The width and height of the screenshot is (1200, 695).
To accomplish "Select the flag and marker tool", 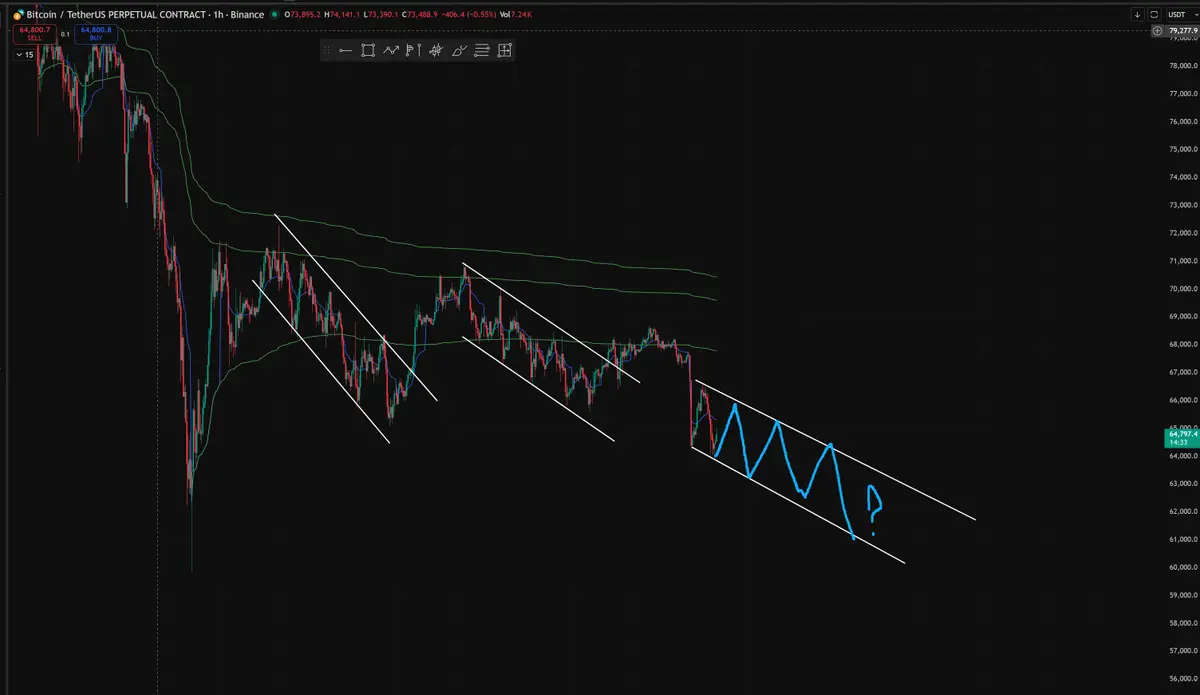I will coord(414,50).
